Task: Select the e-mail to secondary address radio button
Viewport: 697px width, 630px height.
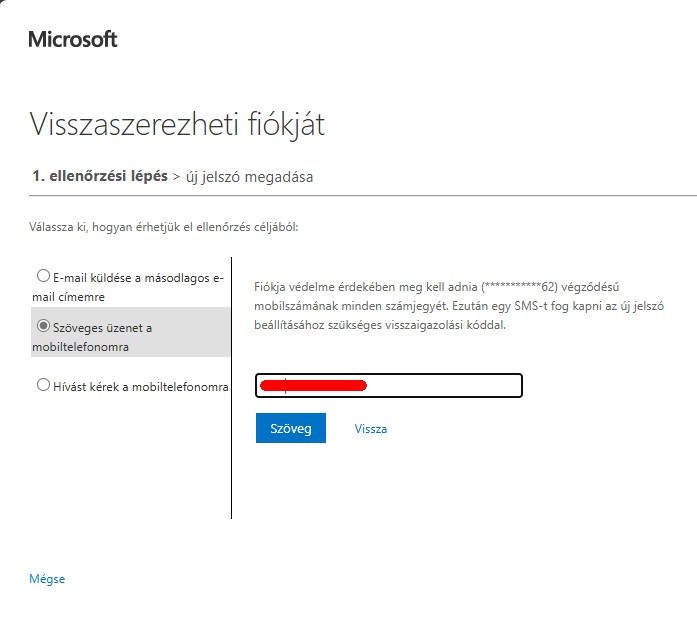Action: (43, 276)
